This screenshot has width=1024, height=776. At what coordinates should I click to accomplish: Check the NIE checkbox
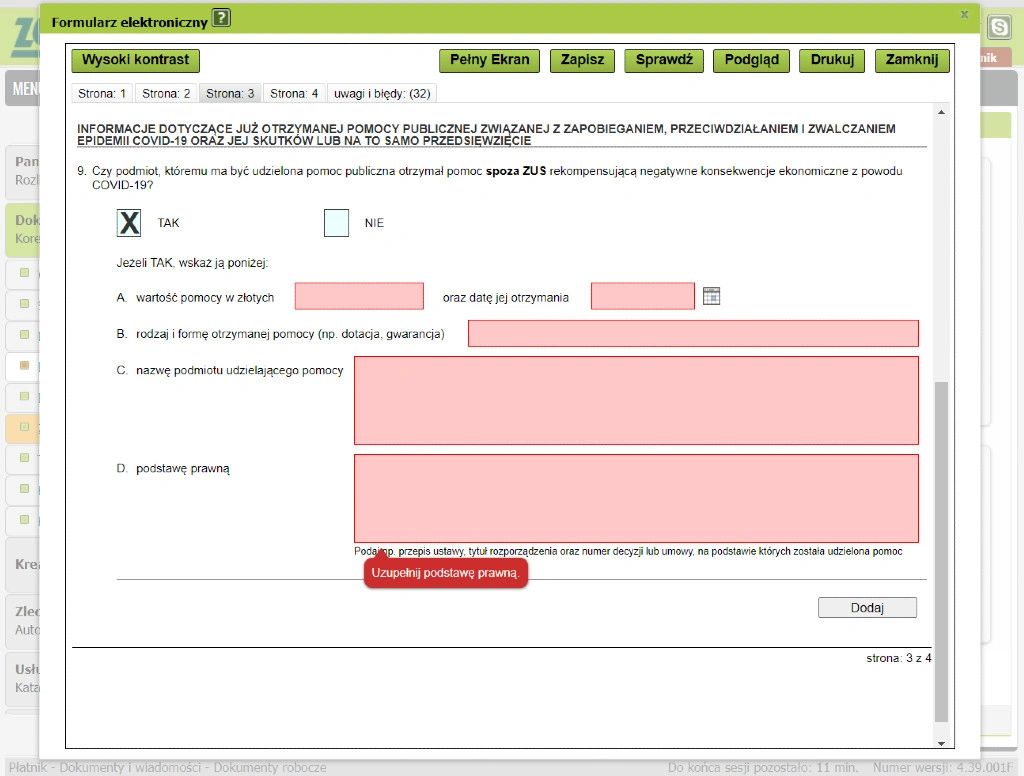(336, 223)
